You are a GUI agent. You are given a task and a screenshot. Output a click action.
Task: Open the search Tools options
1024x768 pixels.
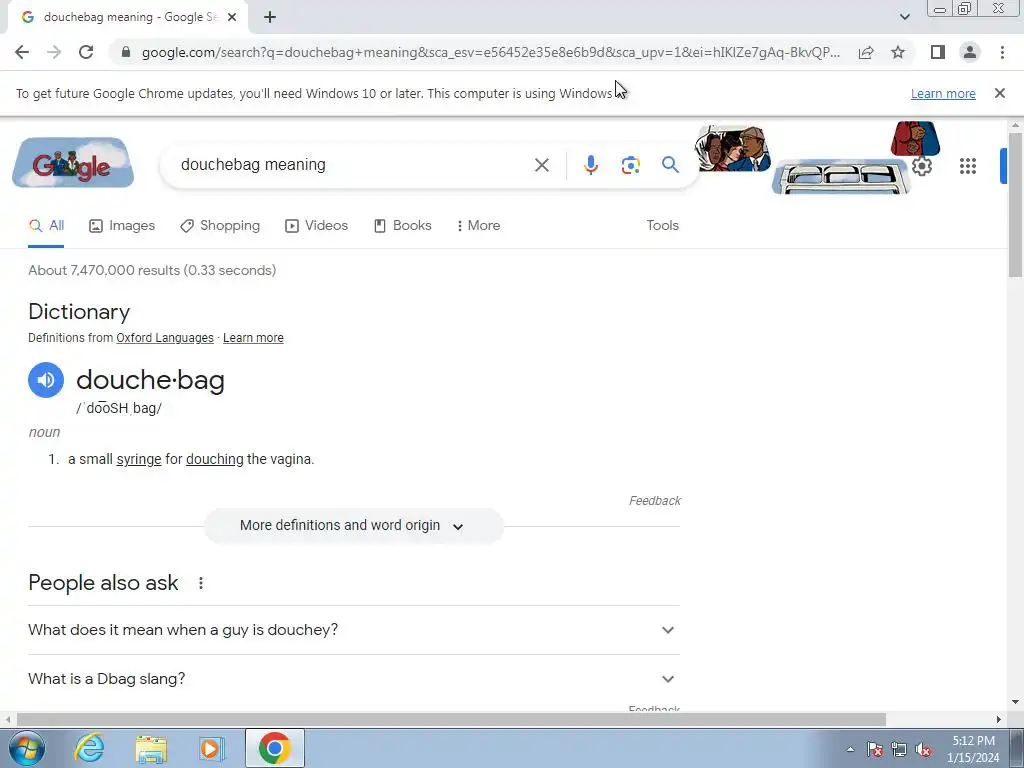662,225
